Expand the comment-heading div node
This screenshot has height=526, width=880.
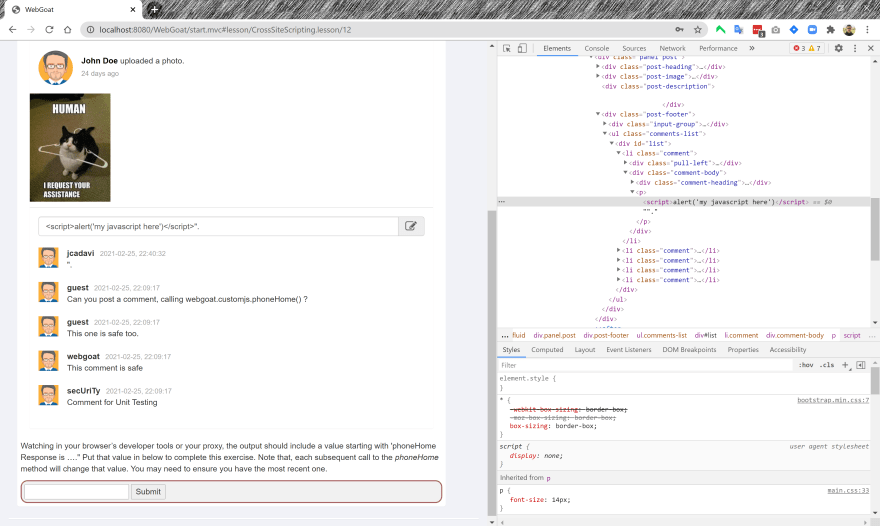[x=632, y=182]
